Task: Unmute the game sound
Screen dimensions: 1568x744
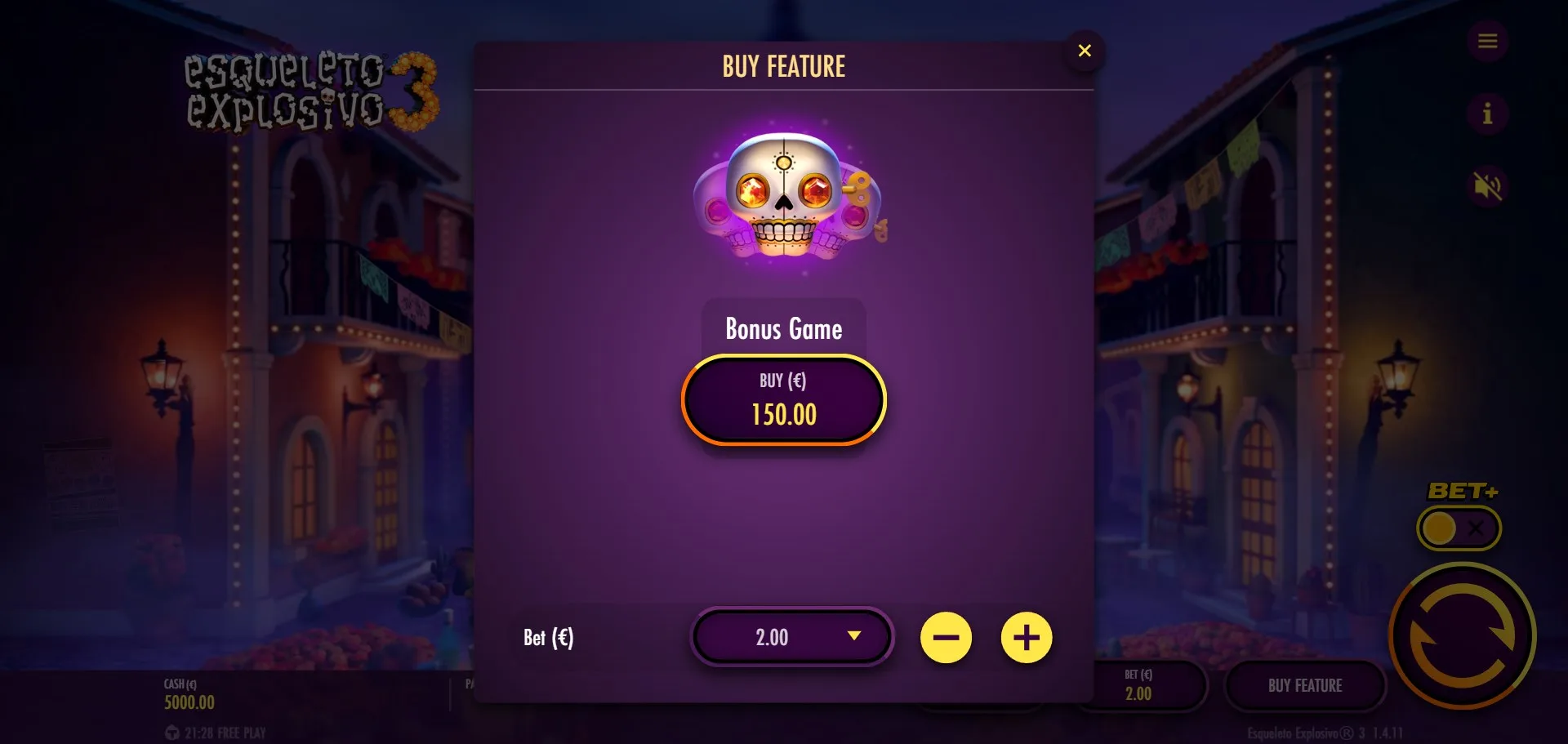Action: click(1487, 186)
